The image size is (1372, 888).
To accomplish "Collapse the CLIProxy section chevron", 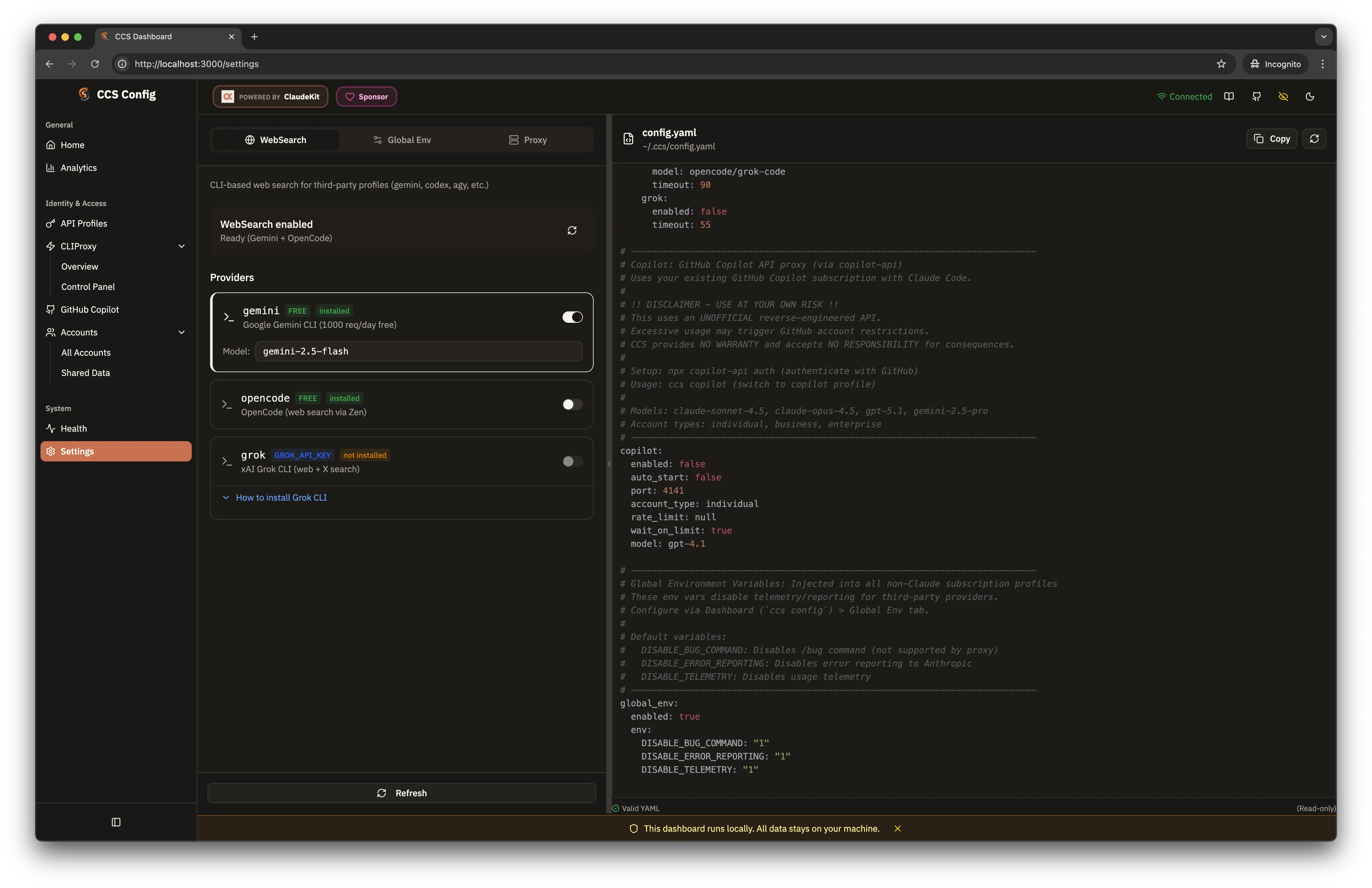I will tap(182, 246).
